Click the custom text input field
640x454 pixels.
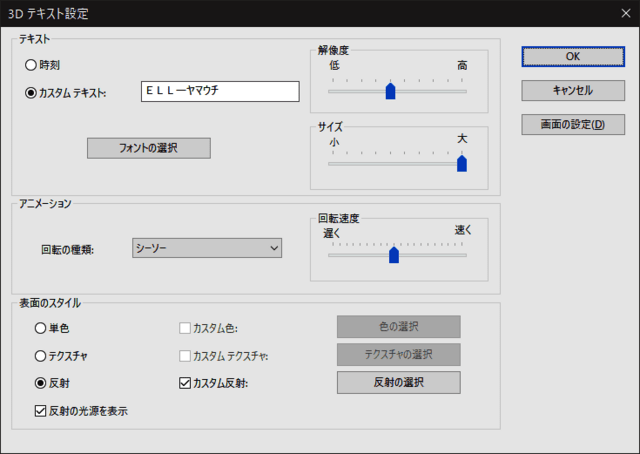point(220,92)
